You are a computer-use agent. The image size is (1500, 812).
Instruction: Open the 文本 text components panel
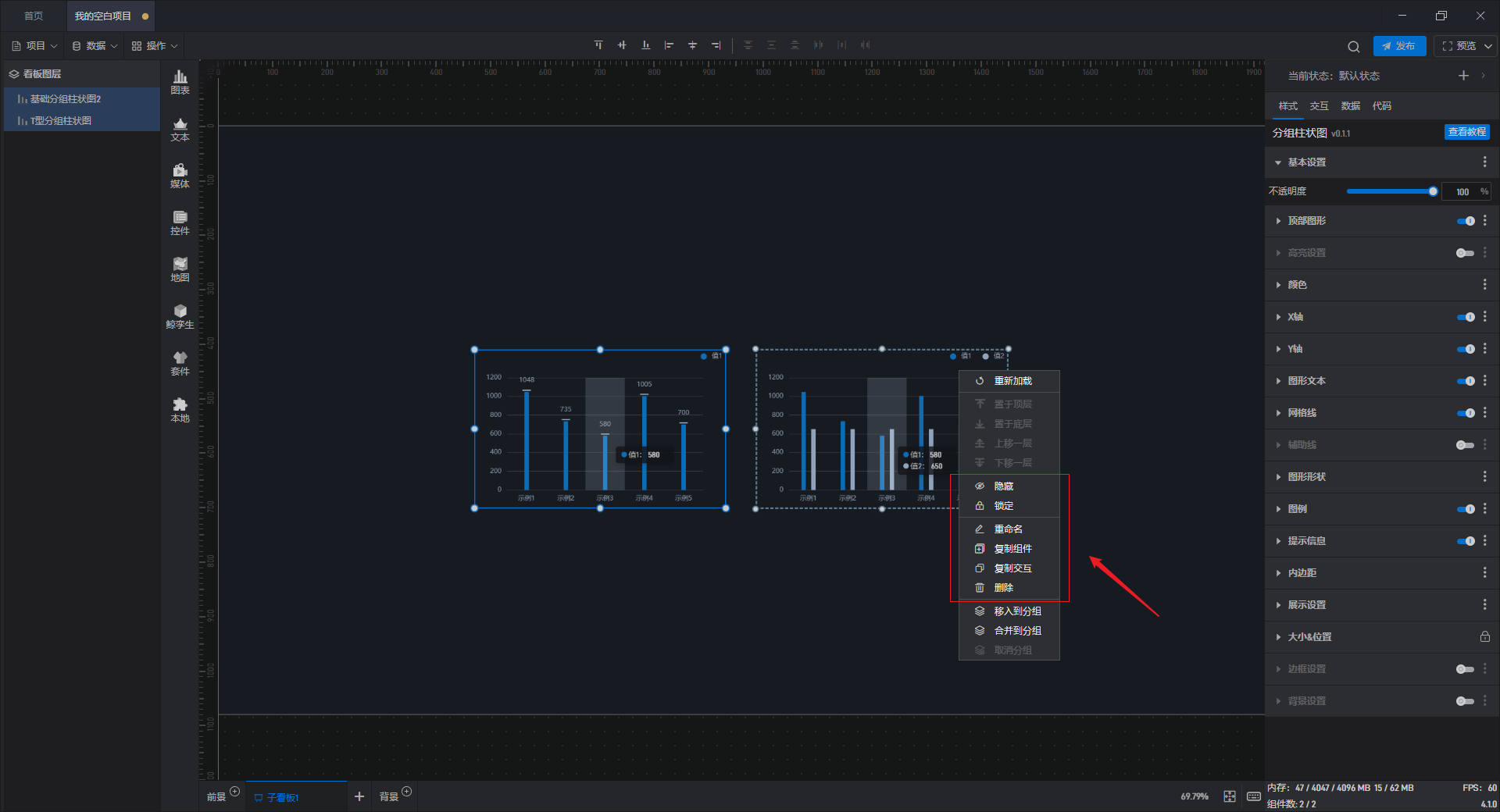[180, 128]
